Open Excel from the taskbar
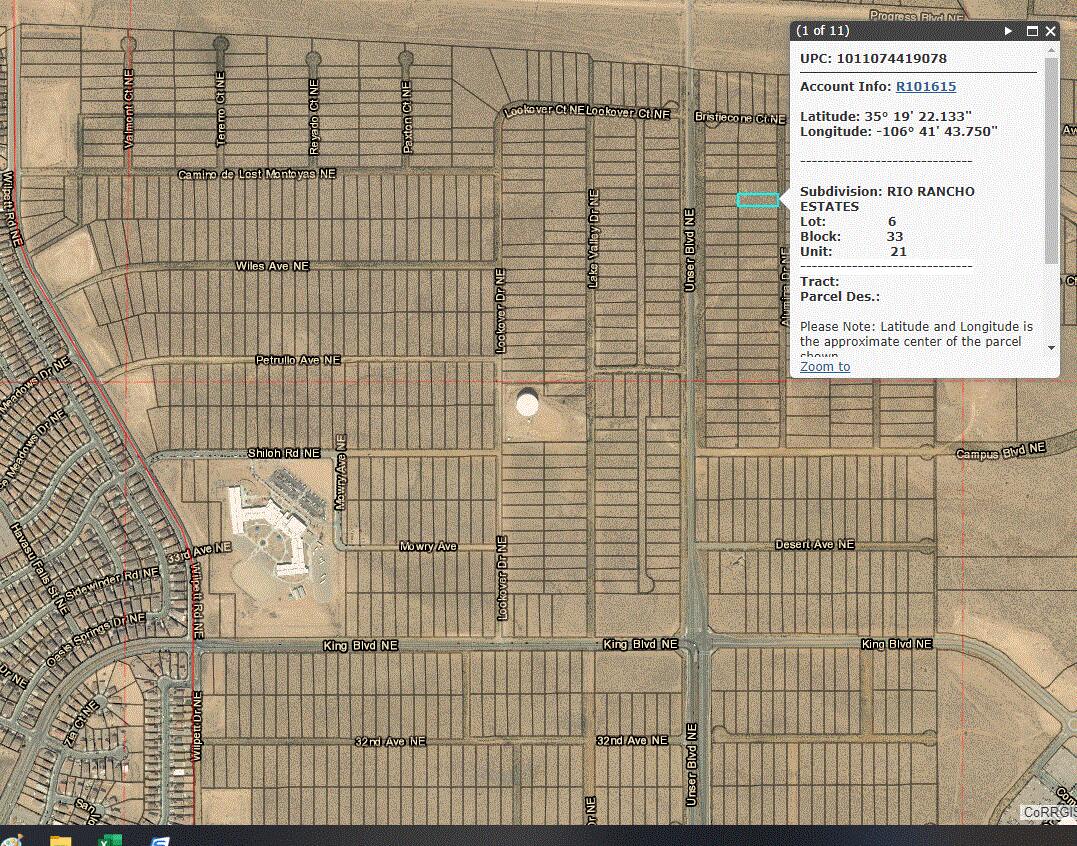This screenshot has width=1077, height=846. [x=109, y=840]
